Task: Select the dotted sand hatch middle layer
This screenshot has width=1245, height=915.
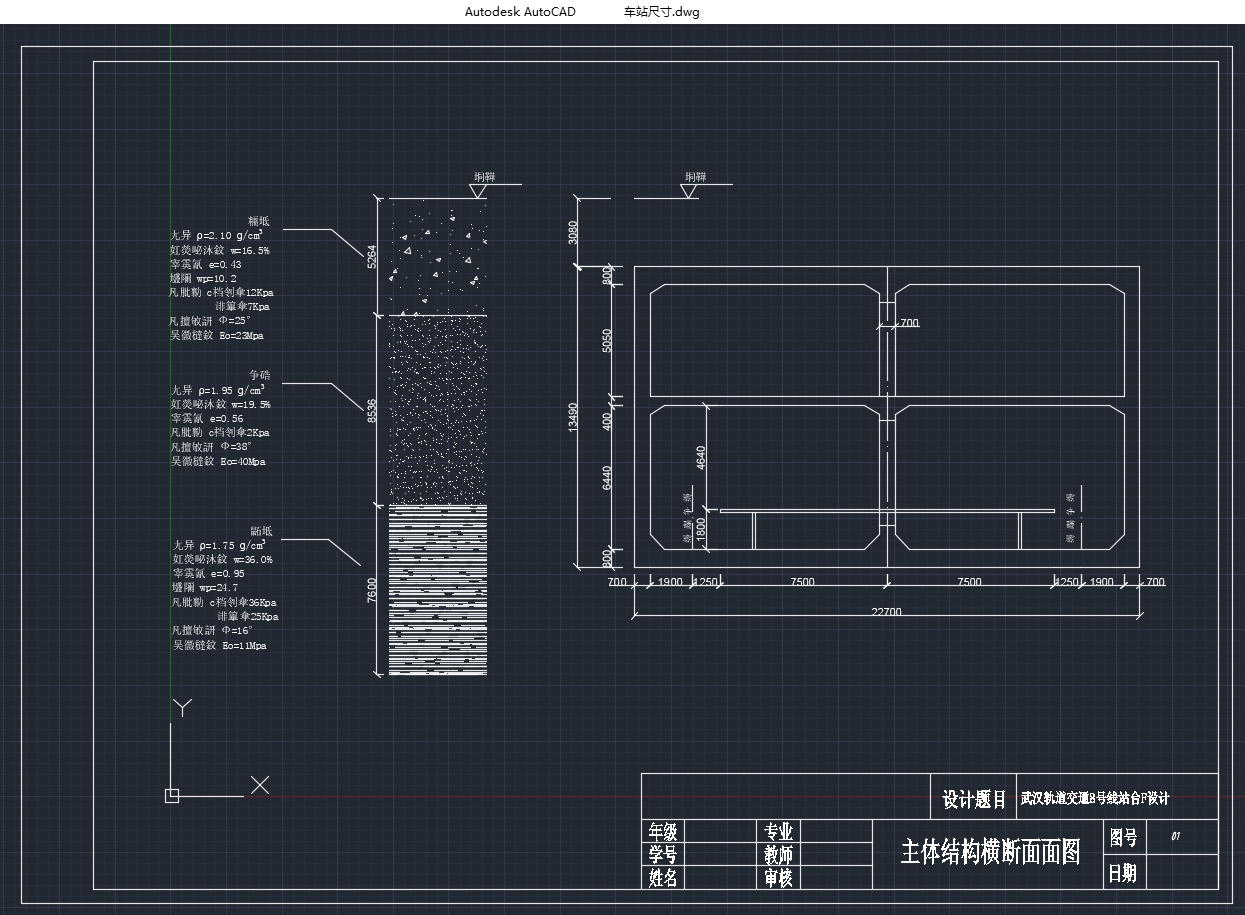Action: pyautogui.click(x=437, y=410)
